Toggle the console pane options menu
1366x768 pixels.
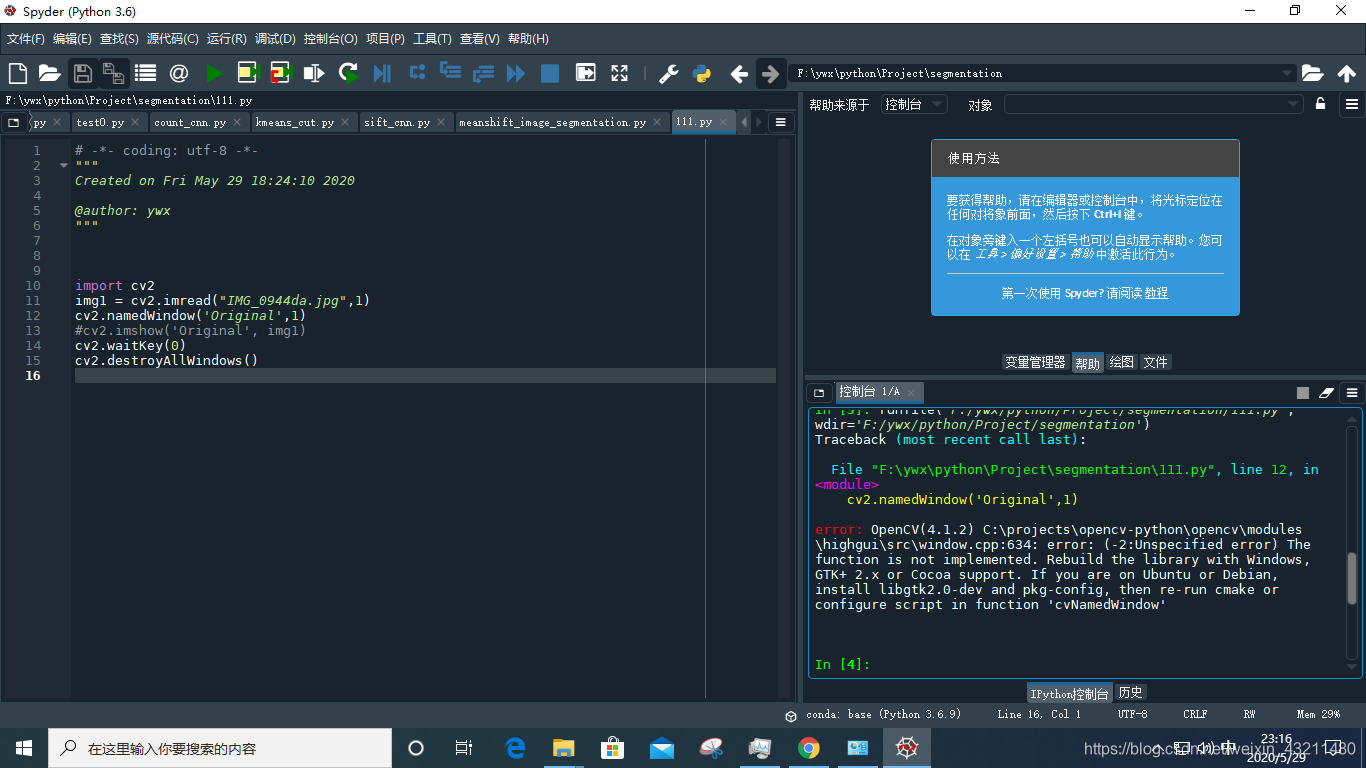1354,392
